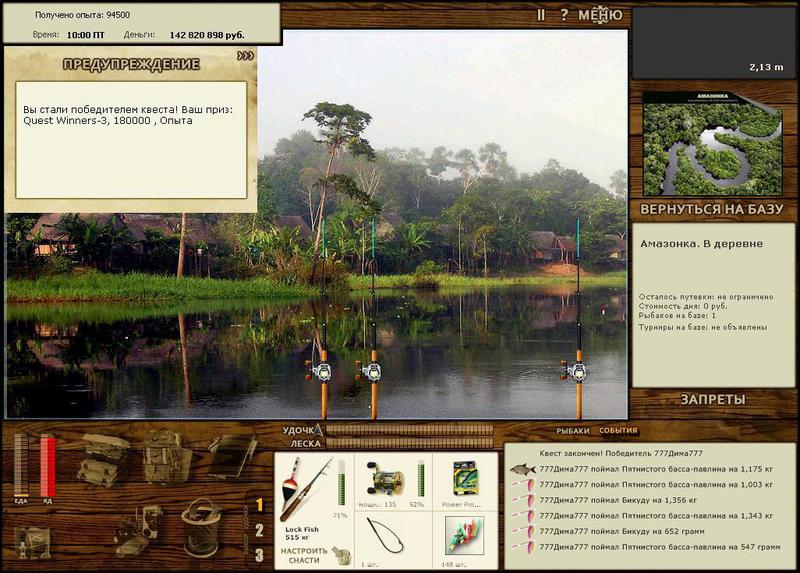
Task: Click the event text 'Бикуду на 1,356 кг'
Action: (660, 500)
